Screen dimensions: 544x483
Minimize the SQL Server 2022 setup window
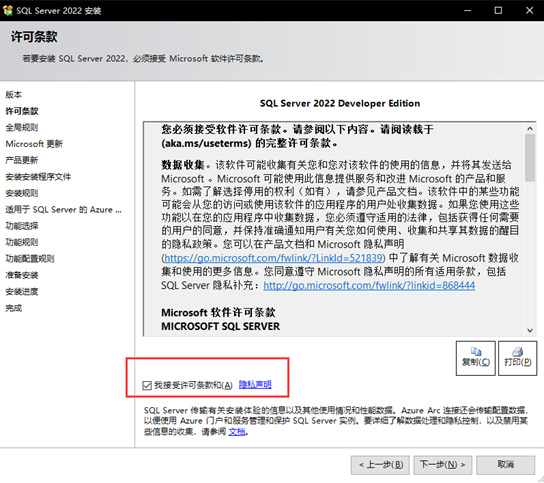(468, 10)
